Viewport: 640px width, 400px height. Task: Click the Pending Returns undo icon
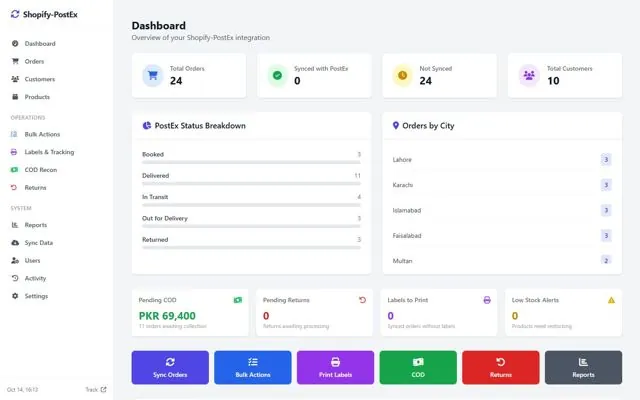click(x=362, y=300)
